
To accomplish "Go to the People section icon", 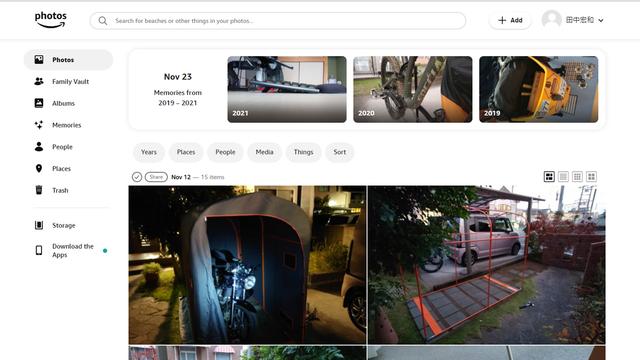I will (39, 147).
